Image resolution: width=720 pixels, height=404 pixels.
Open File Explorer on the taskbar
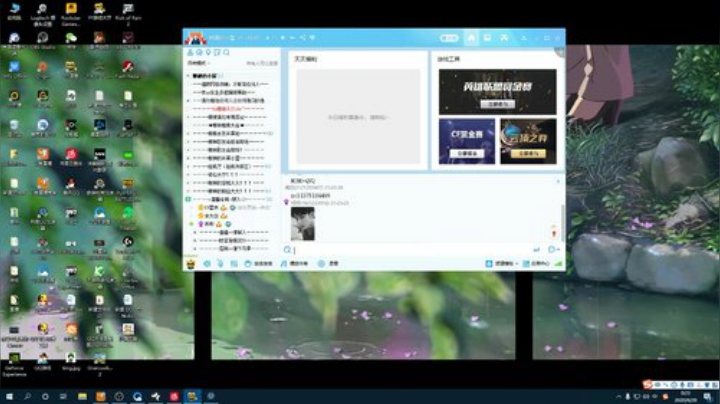tap(82, 396)
